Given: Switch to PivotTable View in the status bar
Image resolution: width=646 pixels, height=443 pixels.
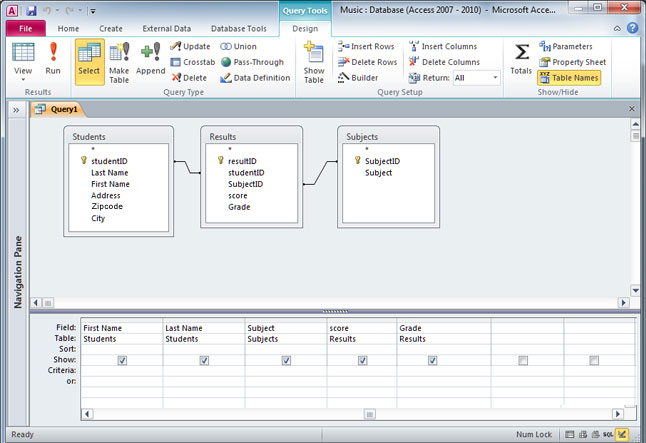Looking at the screenshot, I should point(583,434).
